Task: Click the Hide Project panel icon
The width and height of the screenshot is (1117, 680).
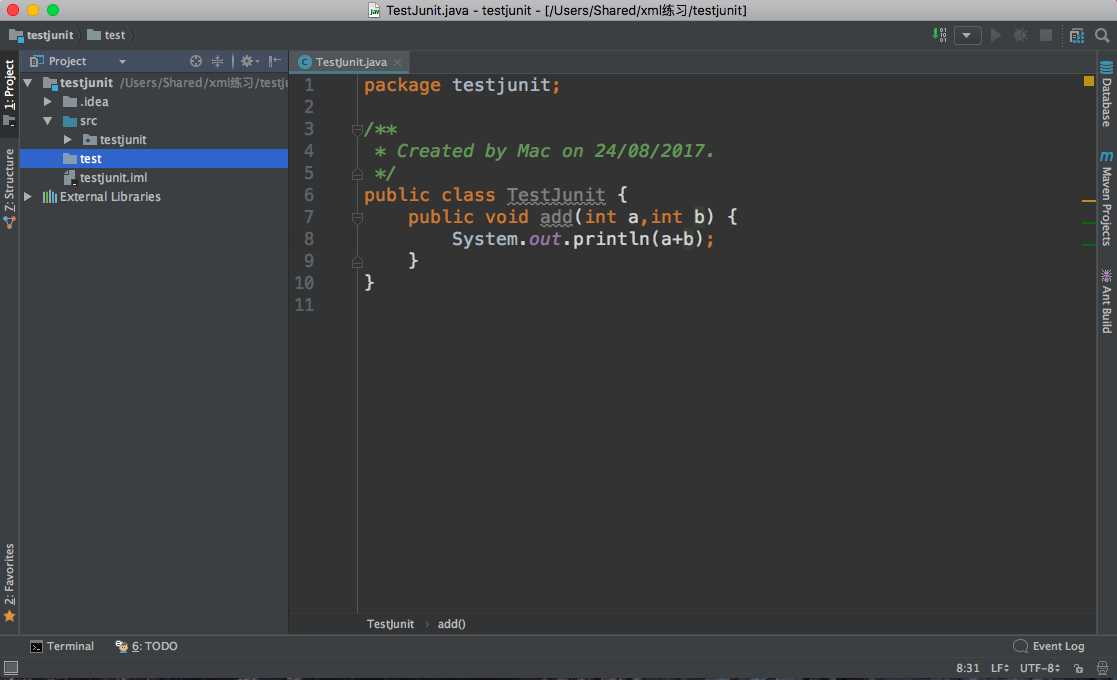Action: point(274,61)
